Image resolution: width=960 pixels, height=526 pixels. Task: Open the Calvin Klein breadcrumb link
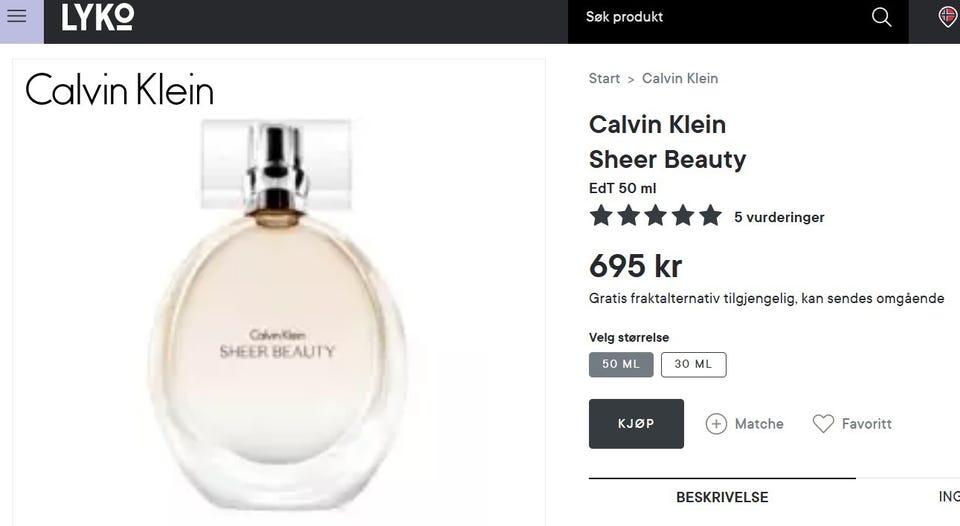(680, 78)
